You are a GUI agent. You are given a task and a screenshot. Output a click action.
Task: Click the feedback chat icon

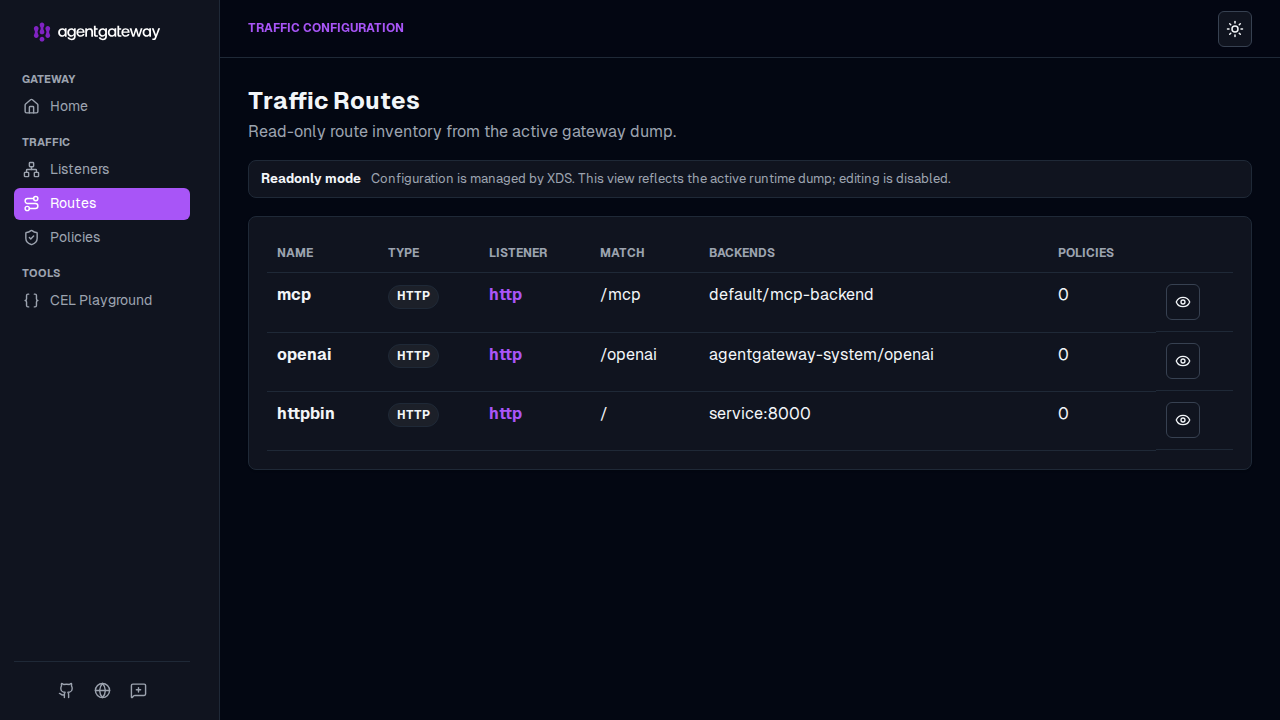[138, 690]
